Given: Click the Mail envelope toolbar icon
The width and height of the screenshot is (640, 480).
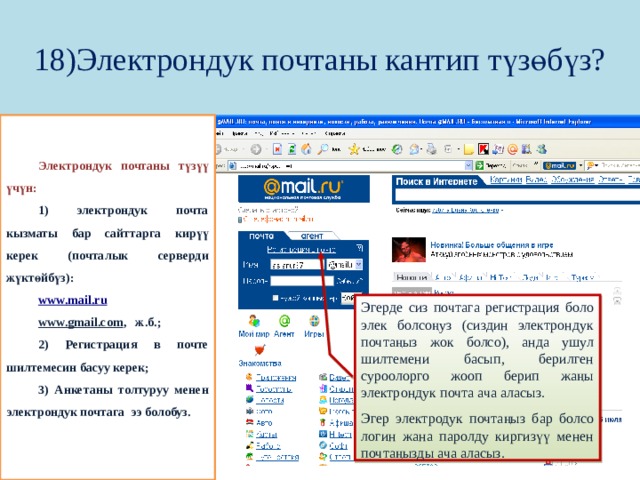Looking at the screenshot, I should 415,149.
